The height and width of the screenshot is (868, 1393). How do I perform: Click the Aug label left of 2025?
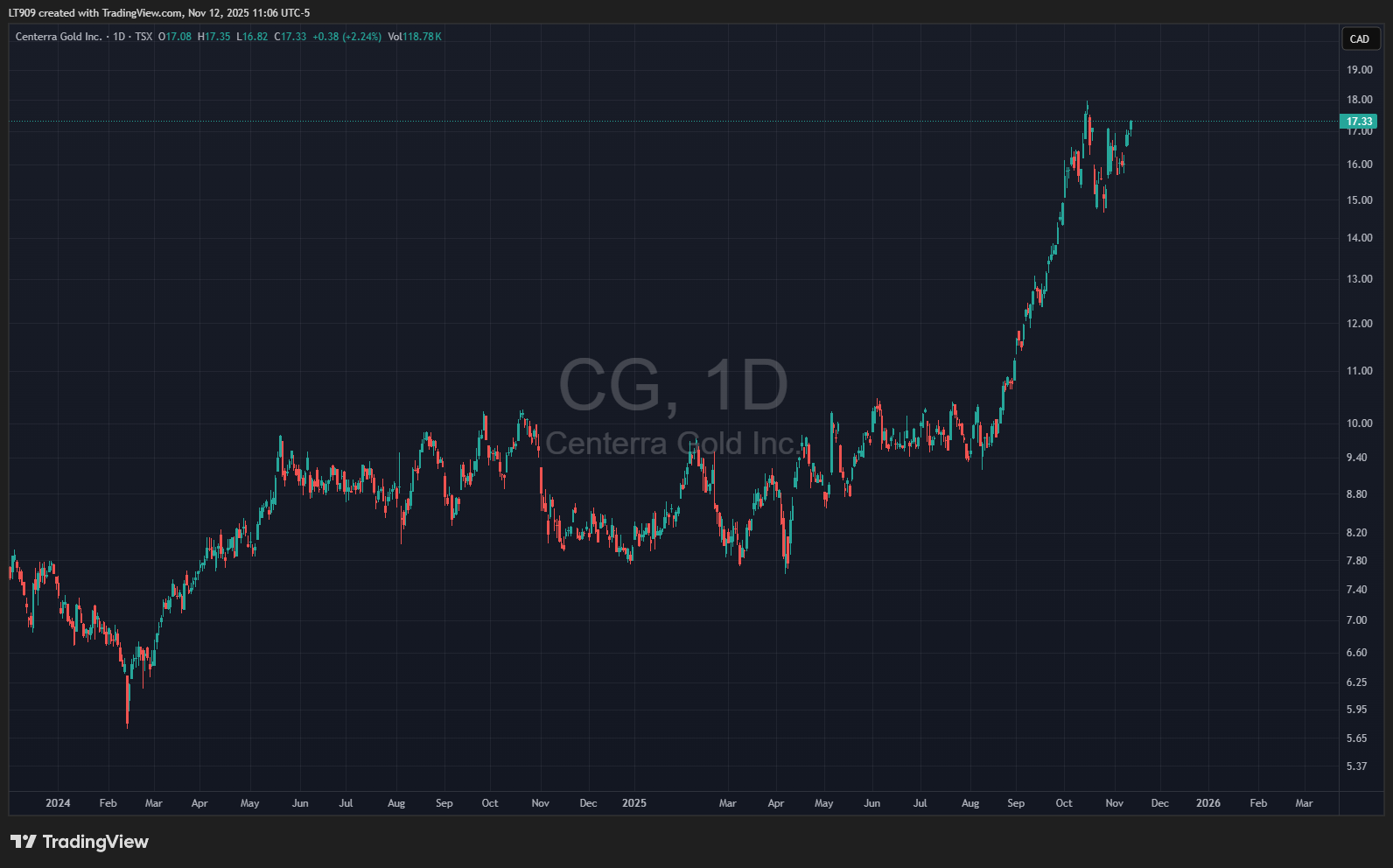pyautogui.click(x=396, y=803)
